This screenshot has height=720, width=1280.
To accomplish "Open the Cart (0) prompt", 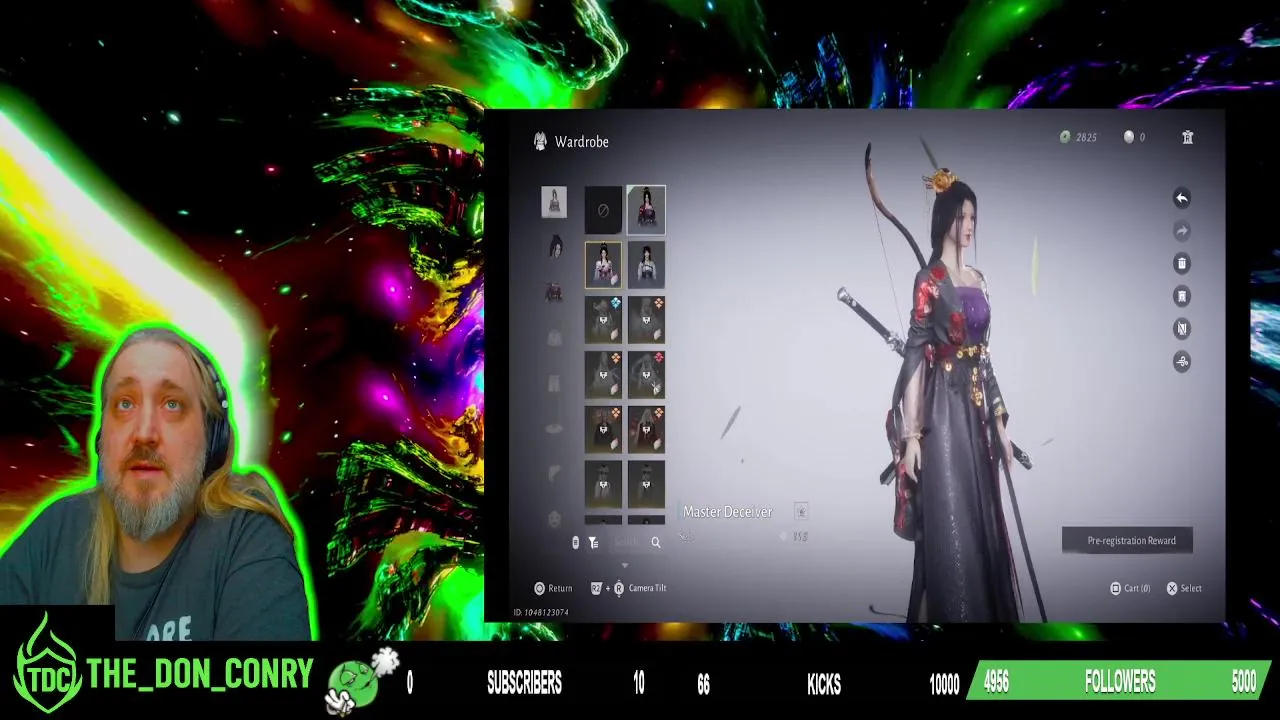I will click(1131, 588).
